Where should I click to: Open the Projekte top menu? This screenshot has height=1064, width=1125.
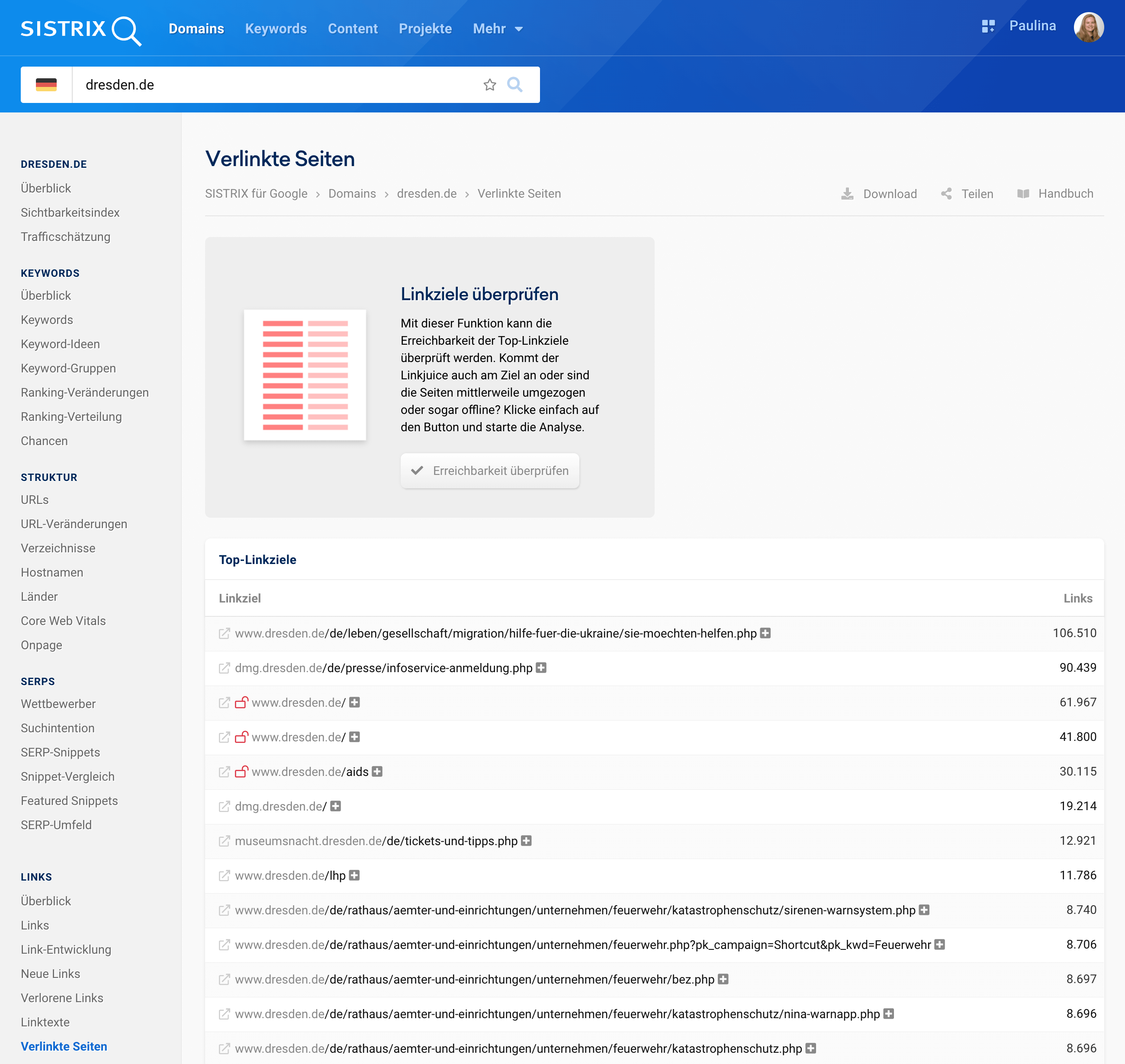click(x=425, y=29)
